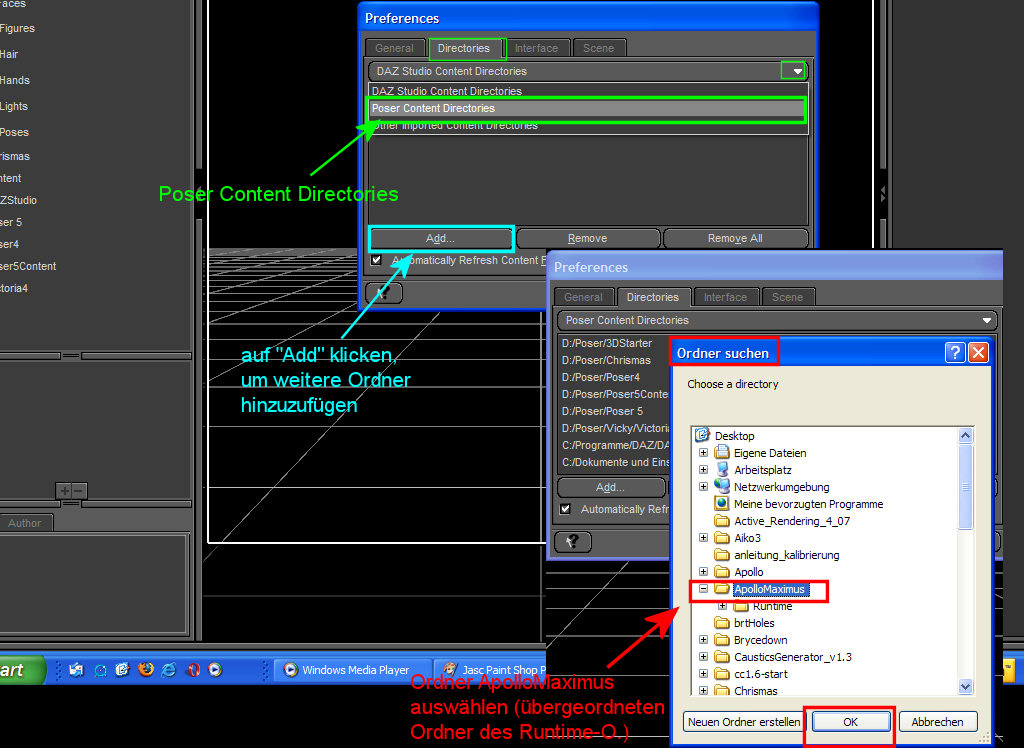Launch Opera browser from quick launch
The image size is (1024, 748).
point(193,670)
